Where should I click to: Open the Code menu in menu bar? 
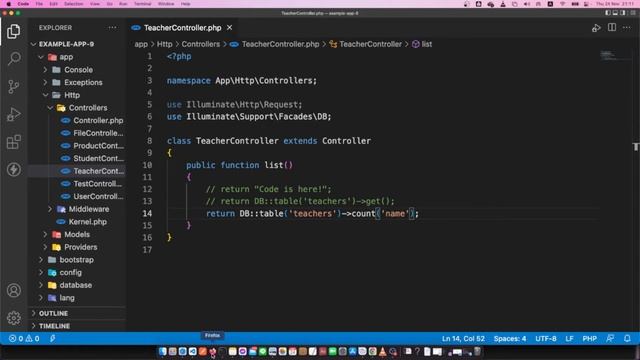[x=23, y=4]
